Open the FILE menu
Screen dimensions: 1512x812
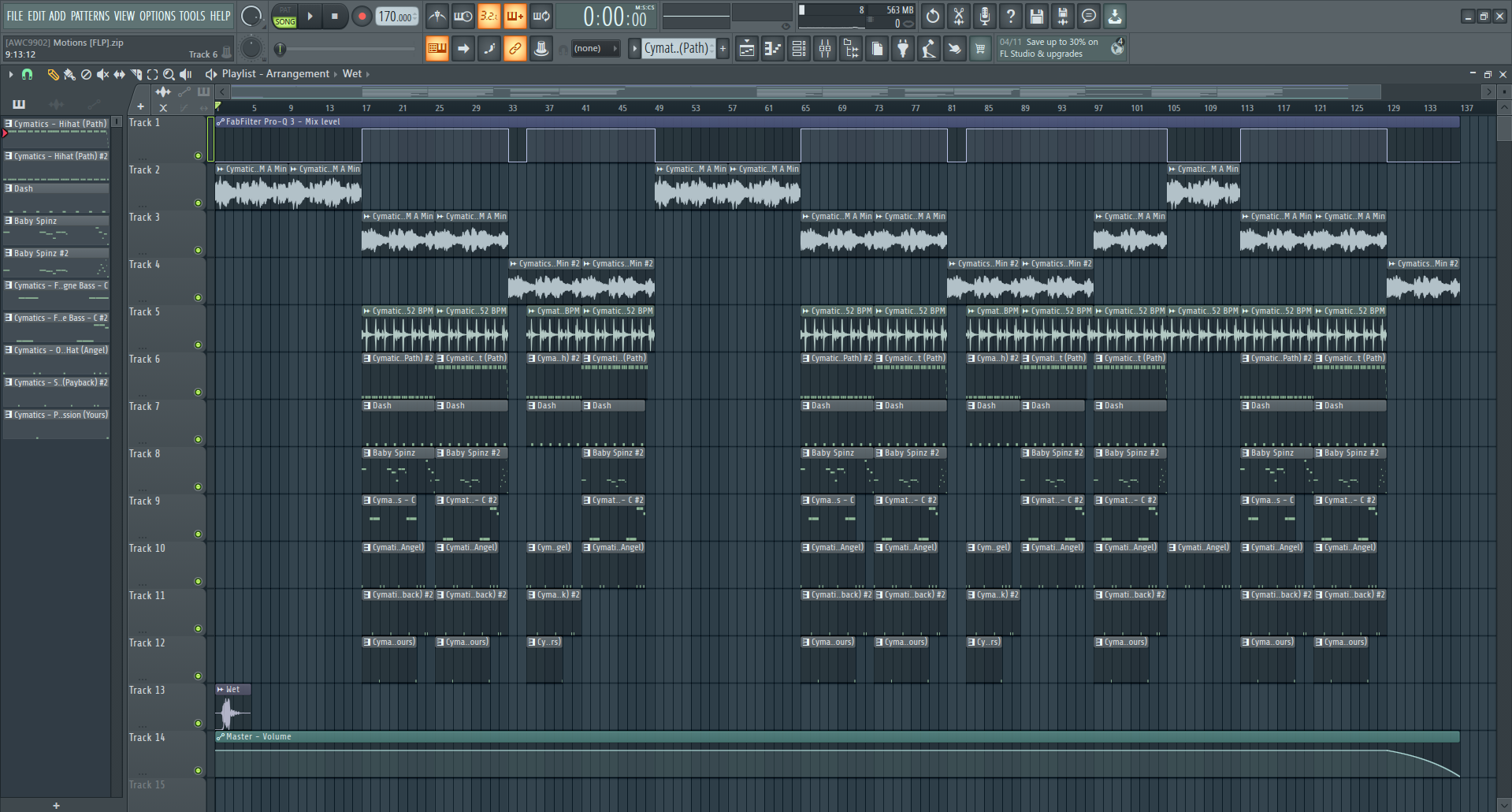pos(15,16)
